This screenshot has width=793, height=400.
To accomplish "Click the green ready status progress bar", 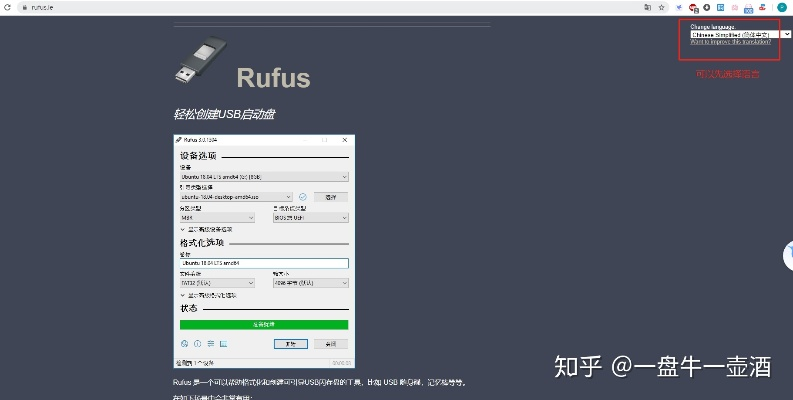I will tap(264, 325).
